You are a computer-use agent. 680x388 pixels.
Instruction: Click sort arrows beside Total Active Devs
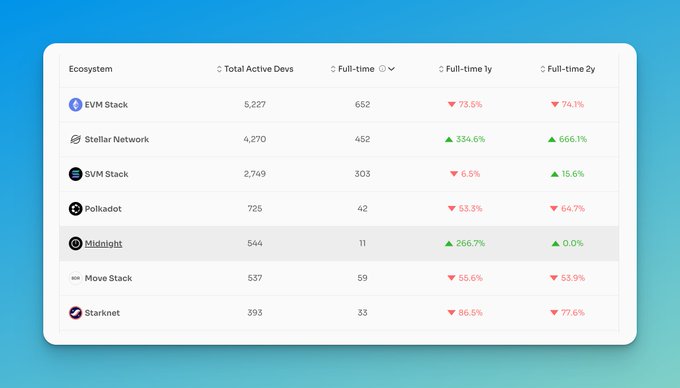(x=219, y=69)
